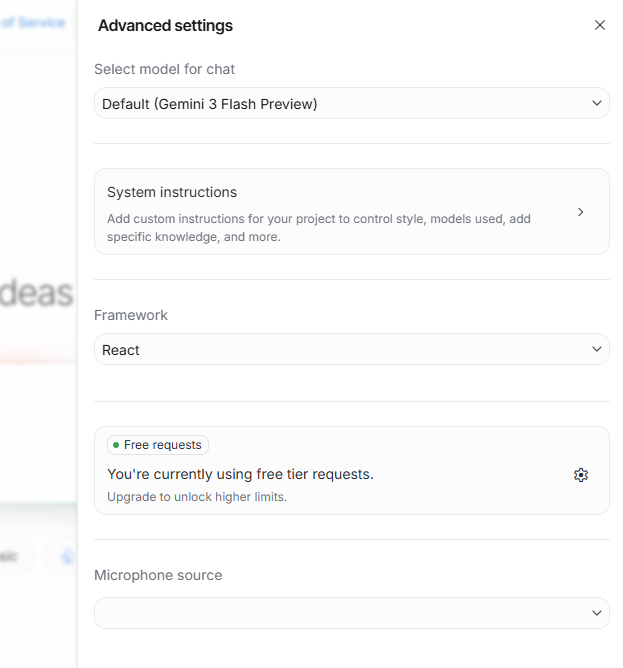Click the Microphone source label

[158, 575]
